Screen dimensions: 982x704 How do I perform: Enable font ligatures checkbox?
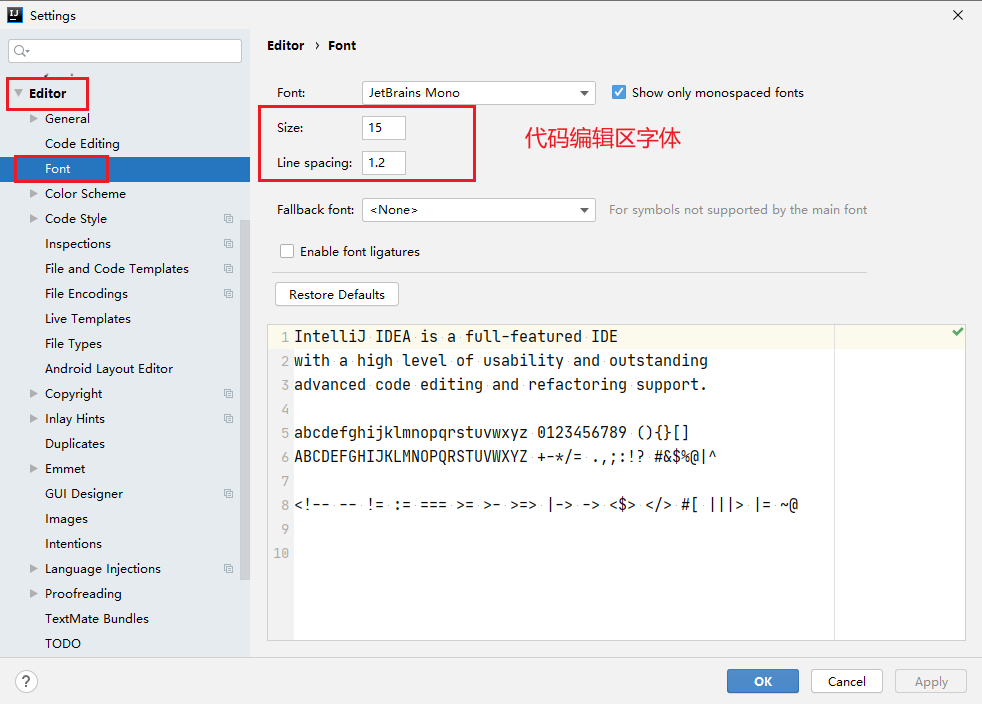click(287, 251)
